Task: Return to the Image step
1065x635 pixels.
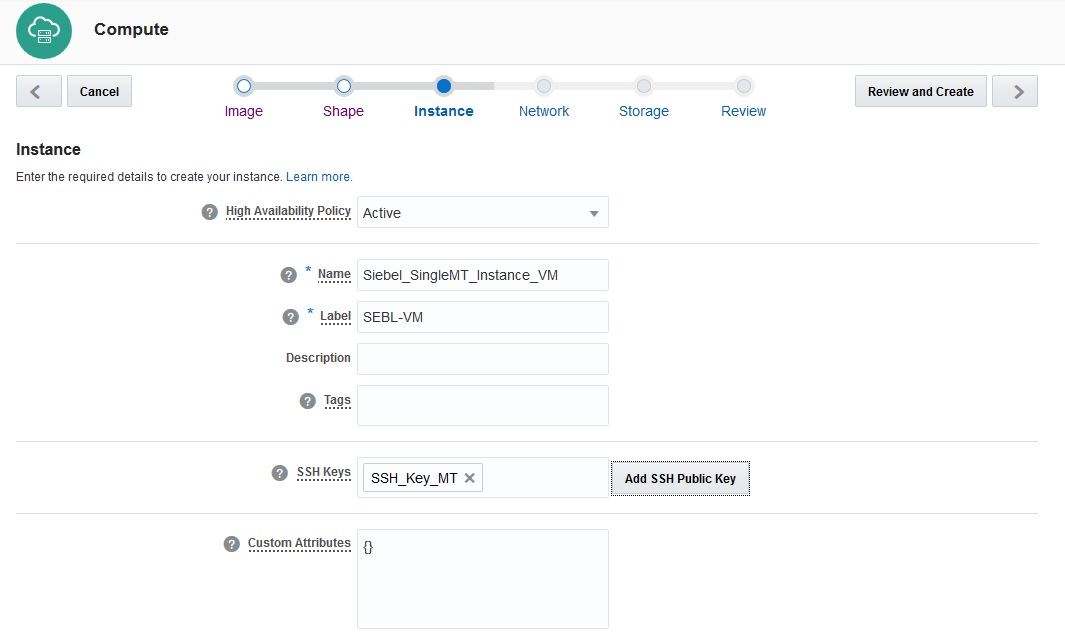Action: tap(243, 98)
